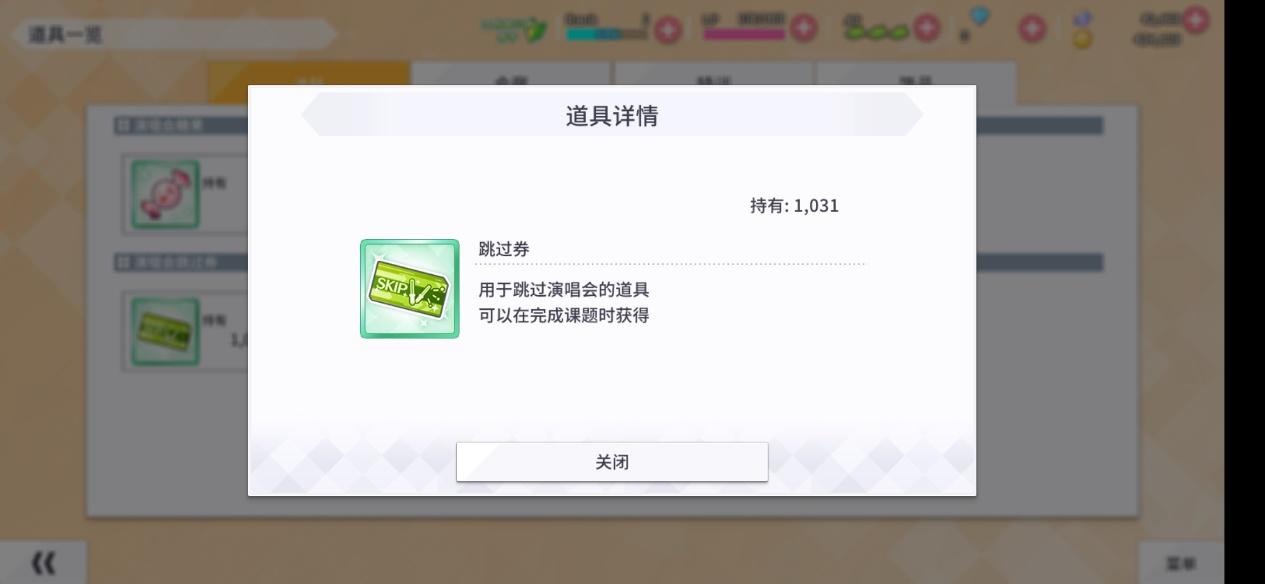Click the plus beside the pink LP bar
Image resolution: width=1265 pixels, height=584 pixels.
(x=803, y=29)
